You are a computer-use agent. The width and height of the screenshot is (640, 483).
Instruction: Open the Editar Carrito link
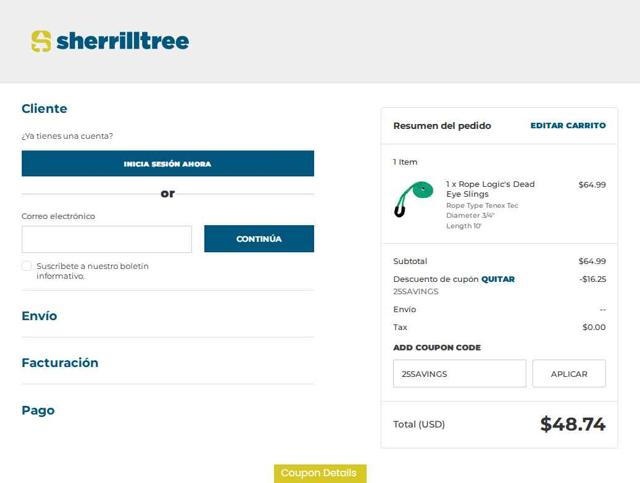click(x=568, y=126)
